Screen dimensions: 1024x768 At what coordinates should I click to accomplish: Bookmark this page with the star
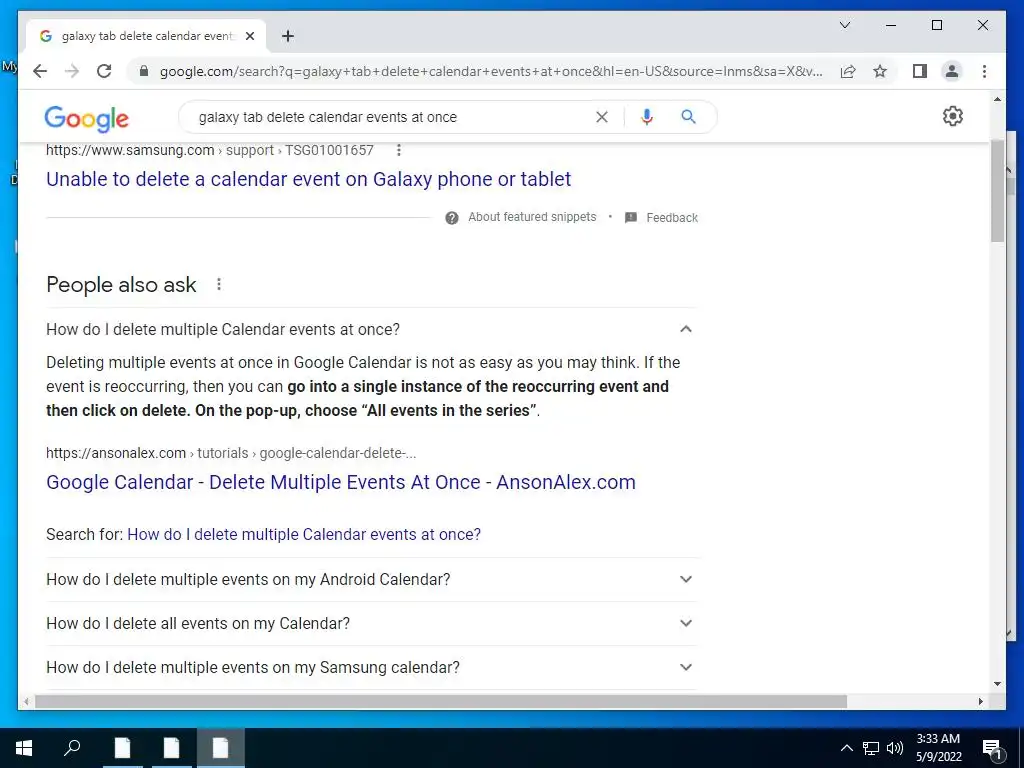880,71
